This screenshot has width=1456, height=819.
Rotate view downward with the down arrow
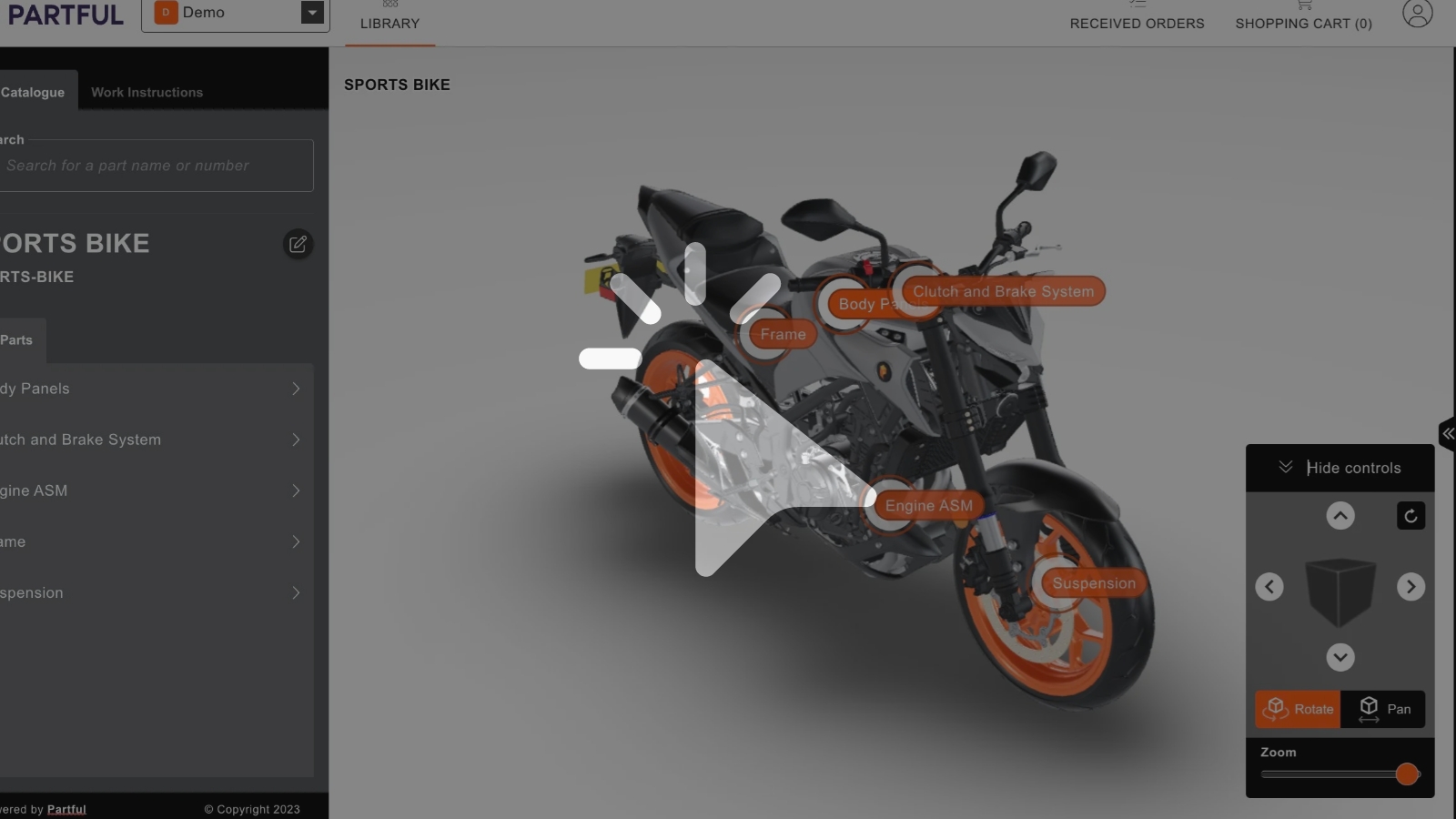[1340, 657]
